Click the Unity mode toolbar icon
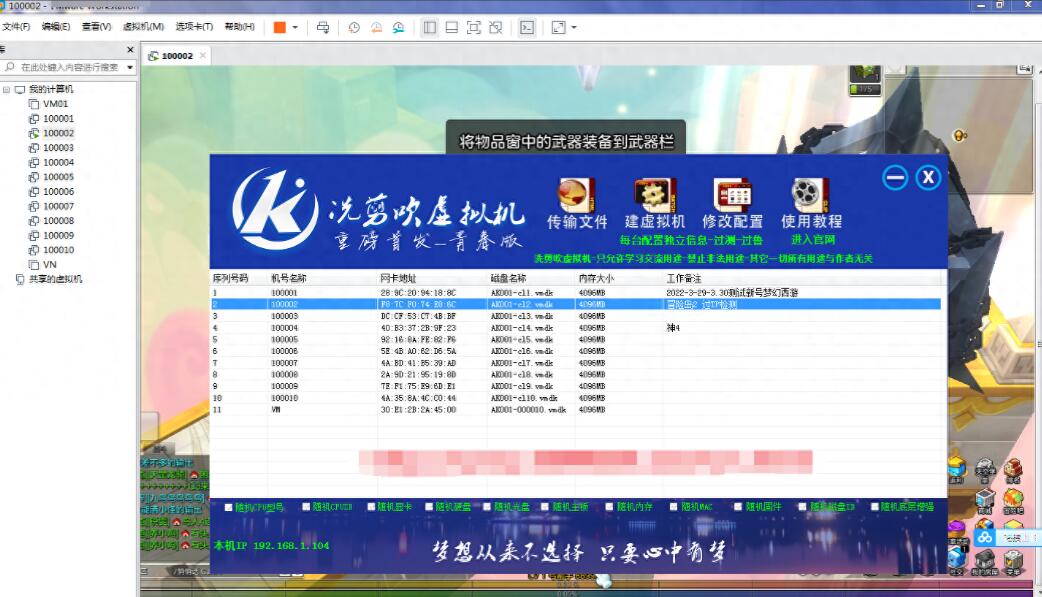1042x597 pixels. pos(496,27)
